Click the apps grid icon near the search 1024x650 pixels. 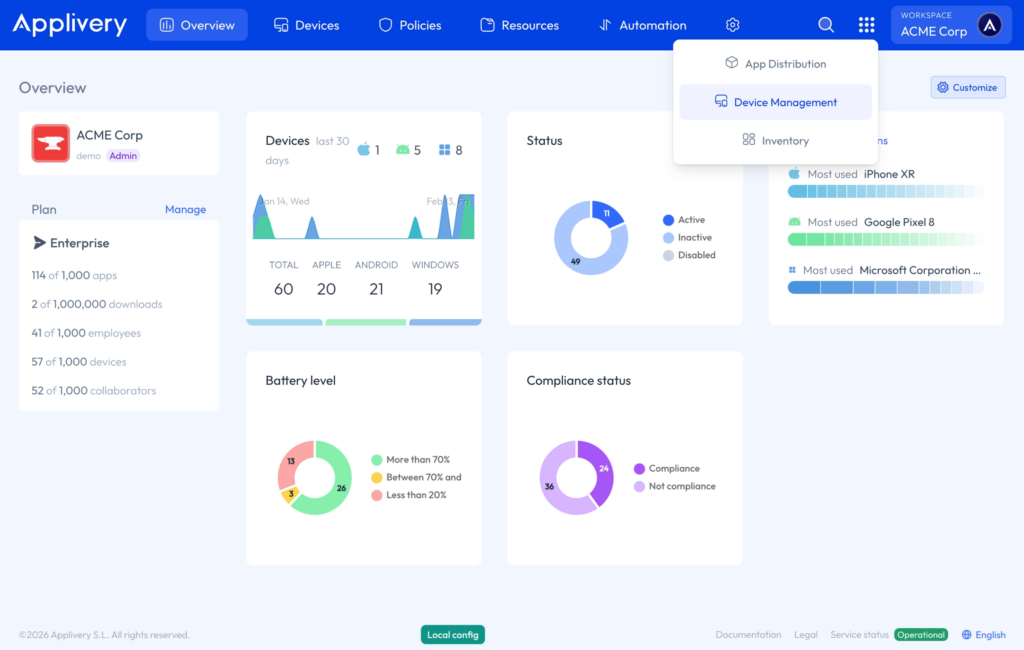(x=866, y=24)
